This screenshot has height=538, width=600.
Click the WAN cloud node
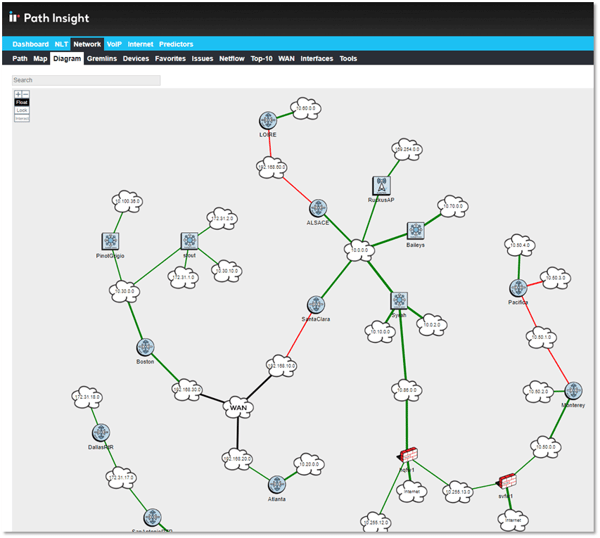237,407
